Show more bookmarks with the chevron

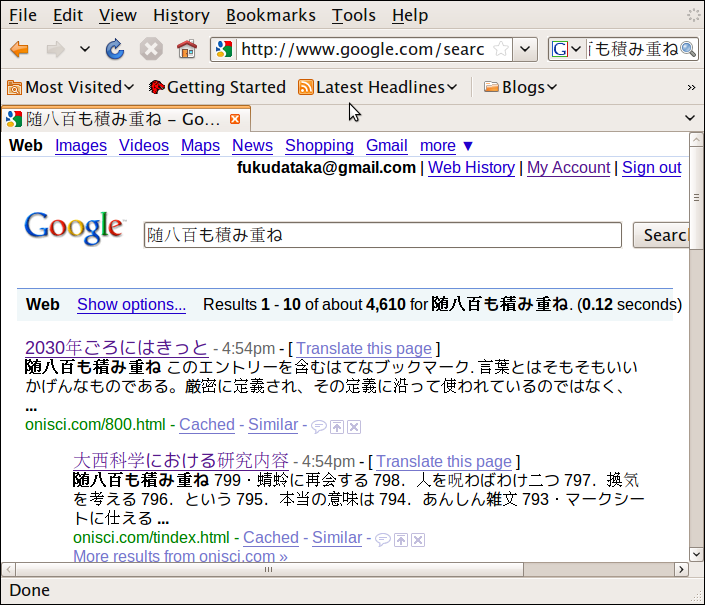pyautogui.click(x=691, y=87)
